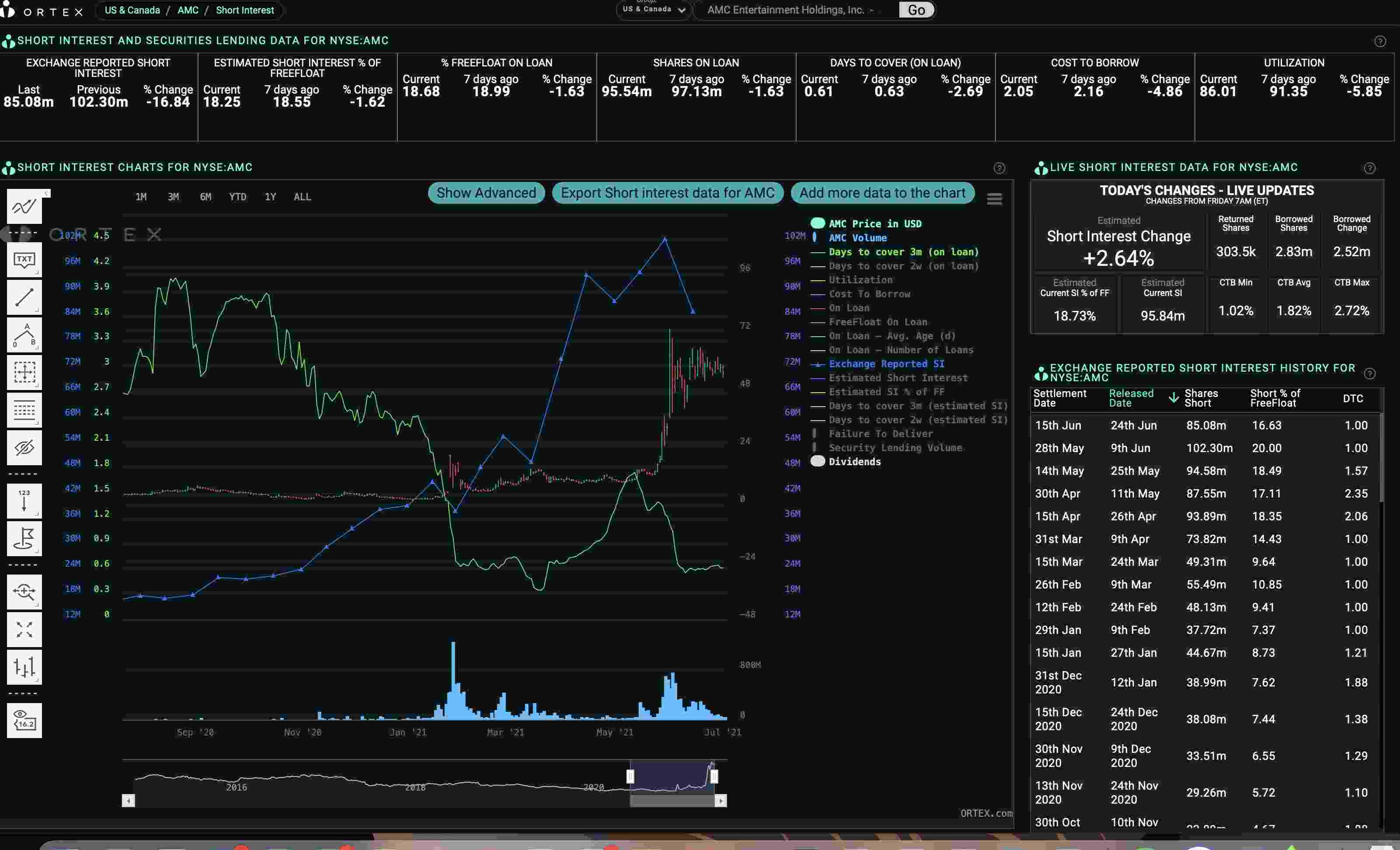Activate the move selection tool
The height and width of the screenshot is (850, 1400).
click(24, 372)
